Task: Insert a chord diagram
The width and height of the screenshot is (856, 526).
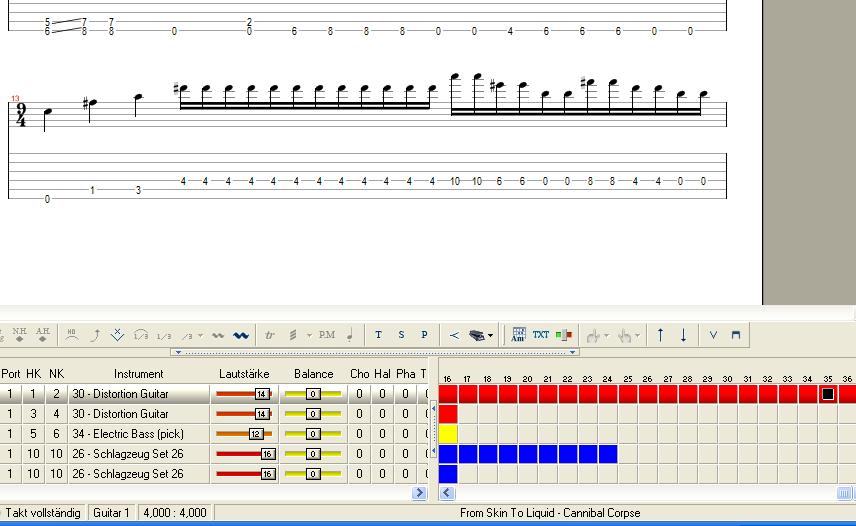Action: tap(518, 335)
